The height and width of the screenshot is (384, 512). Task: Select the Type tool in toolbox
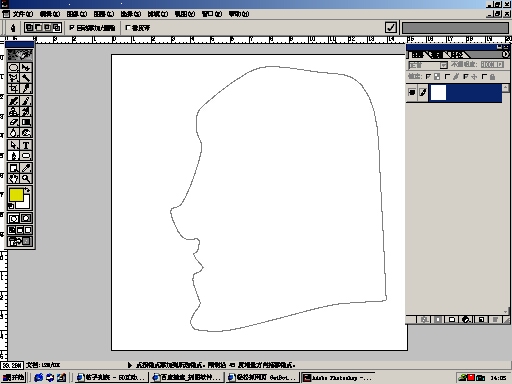pos(26,145)
